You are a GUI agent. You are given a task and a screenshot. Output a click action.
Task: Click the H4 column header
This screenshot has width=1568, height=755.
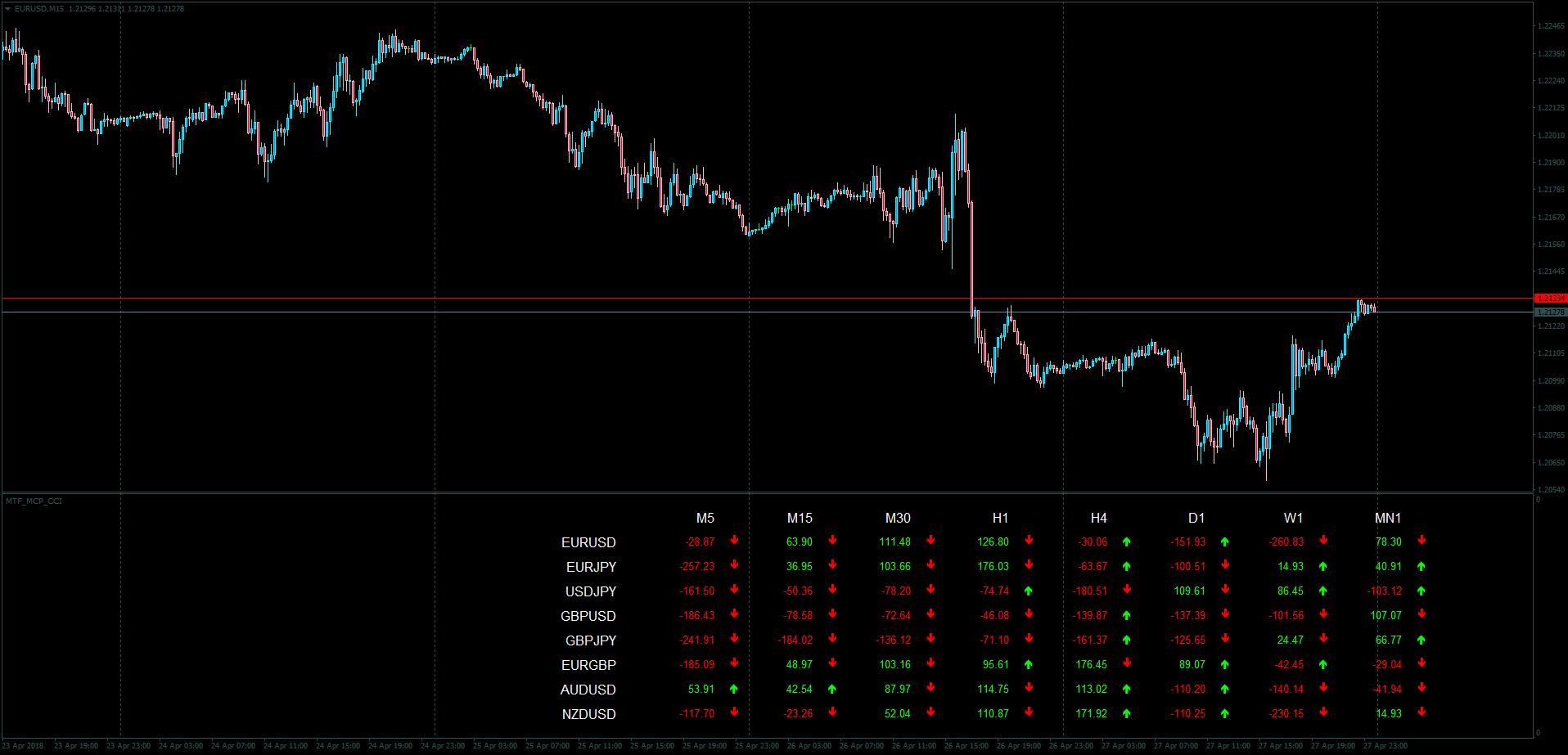click(x=1098, y=518)
